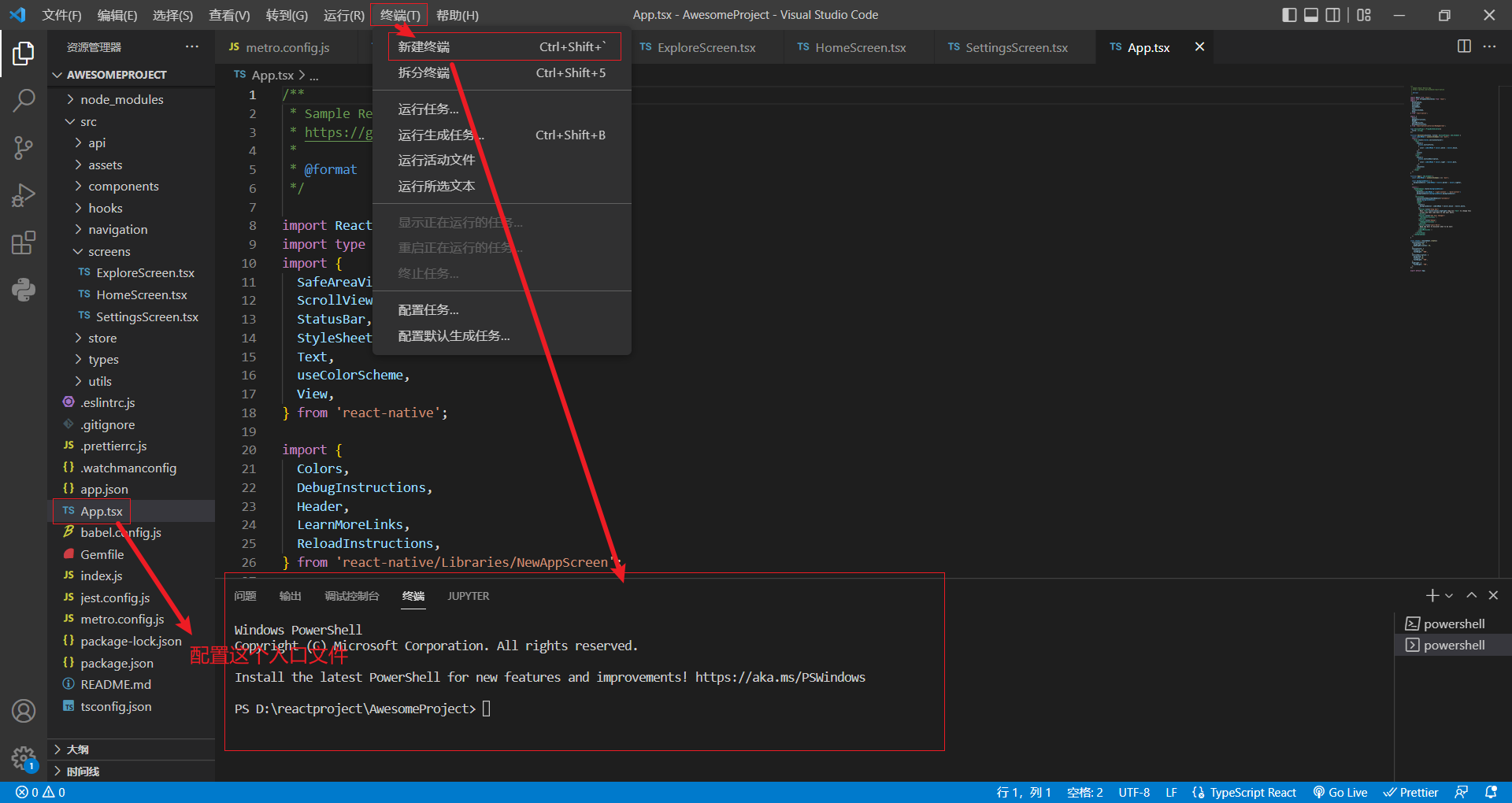Close the terminal panel
The width and height of the screenshot is (1512, 803).
tap(1493, 595)
